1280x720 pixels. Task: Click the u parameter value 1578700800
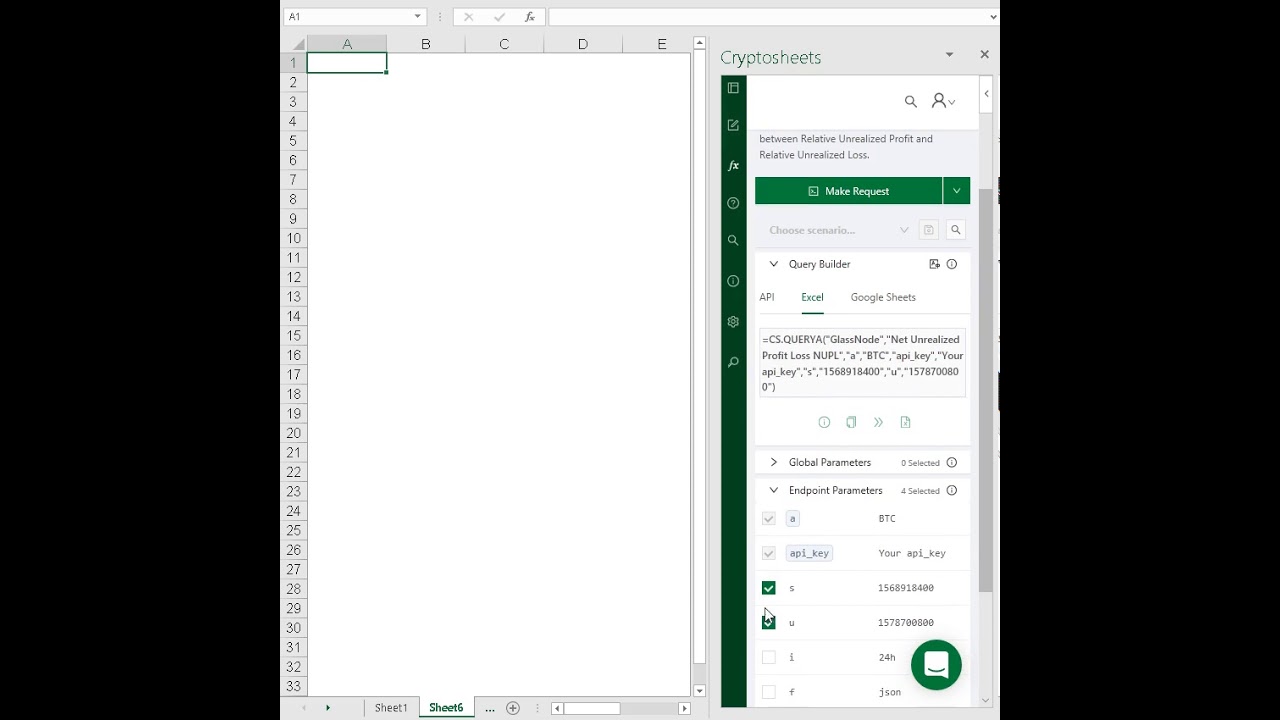(906, 623)
